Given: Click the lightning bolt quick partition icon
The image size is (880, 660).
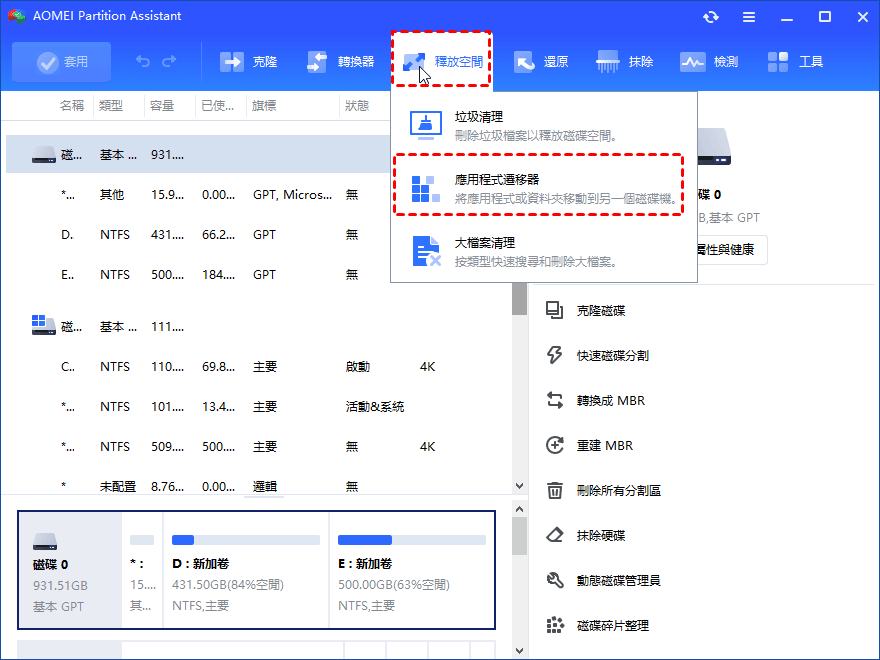Looking at the screenshot, I should coord(554,355).
